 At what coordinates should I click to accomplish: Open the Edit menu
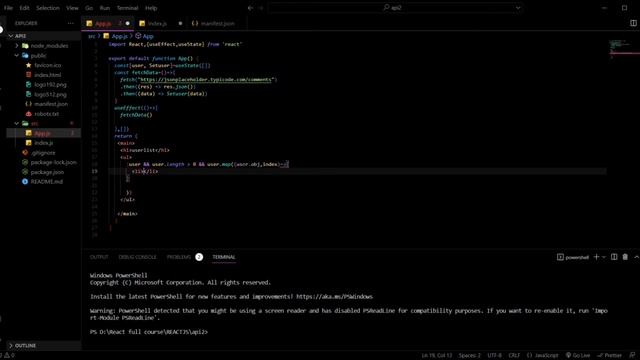(x=24, y=8)
